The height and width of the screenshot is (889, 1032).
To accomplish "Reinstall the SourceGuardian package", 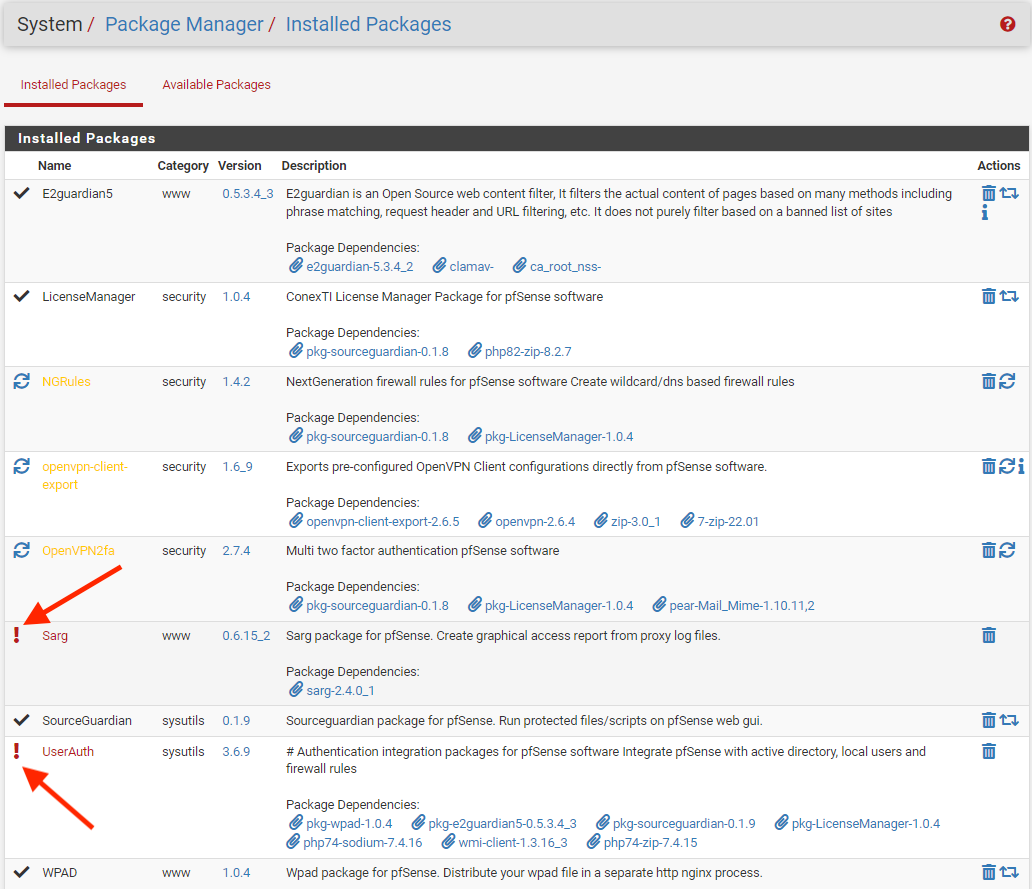I will [1009, 721].
